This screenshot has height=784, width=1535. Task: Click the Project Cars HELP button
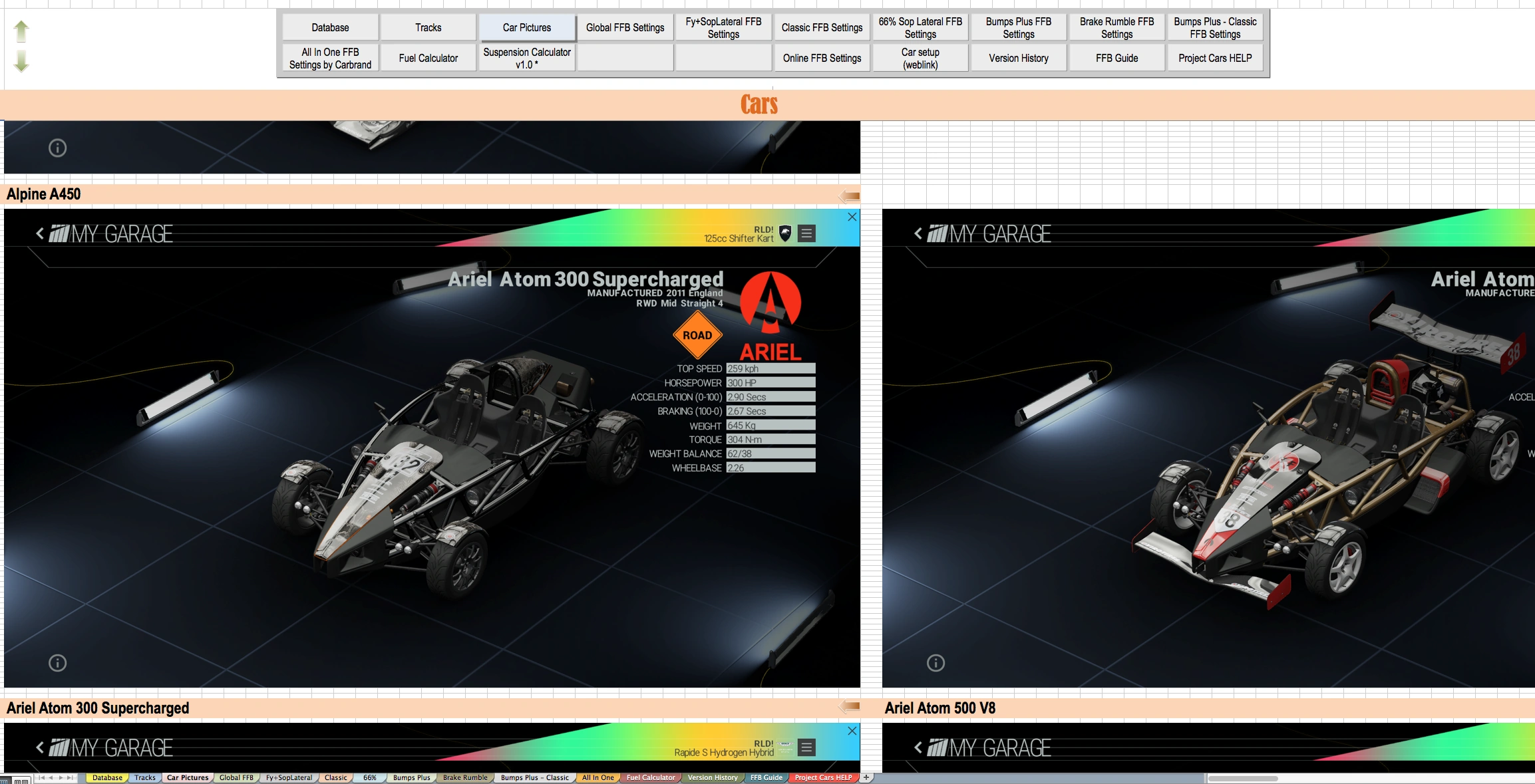tap(1214, 59)
